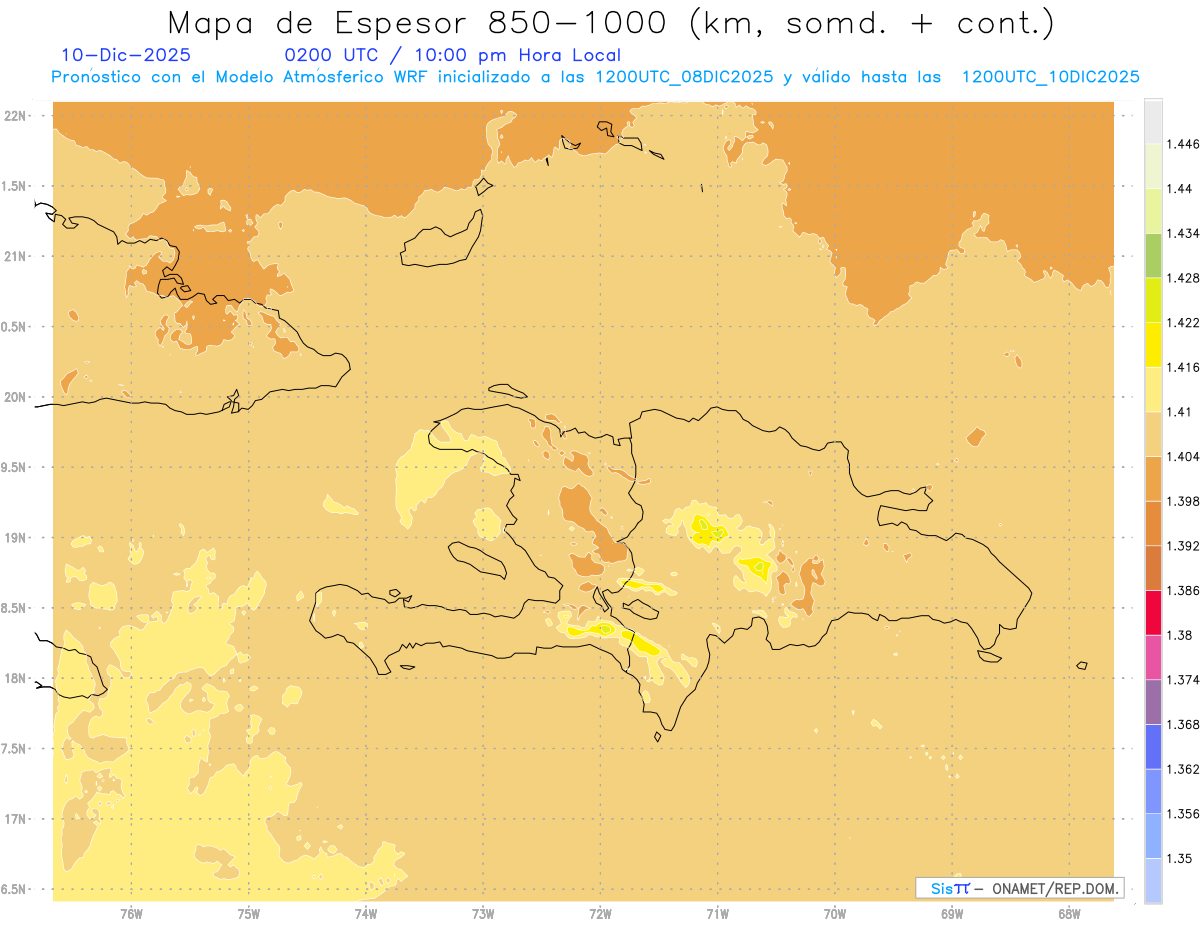
Task: Click the legend value 1.398
Action: 1184,501
